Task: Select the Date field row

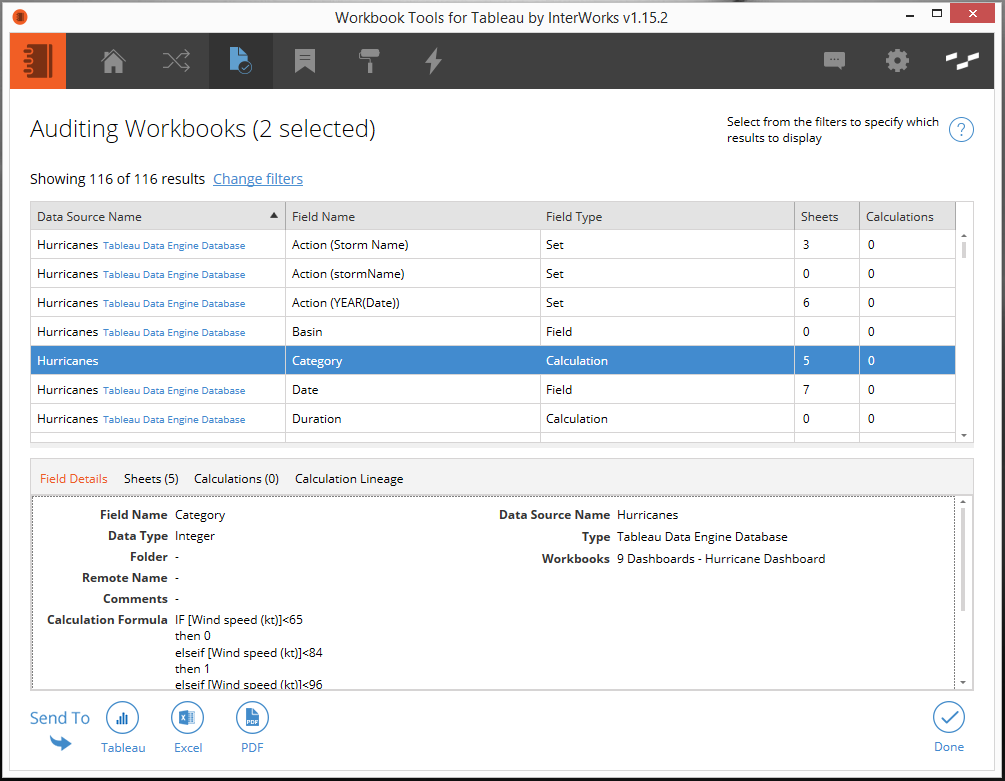Action: coord(493,390)
